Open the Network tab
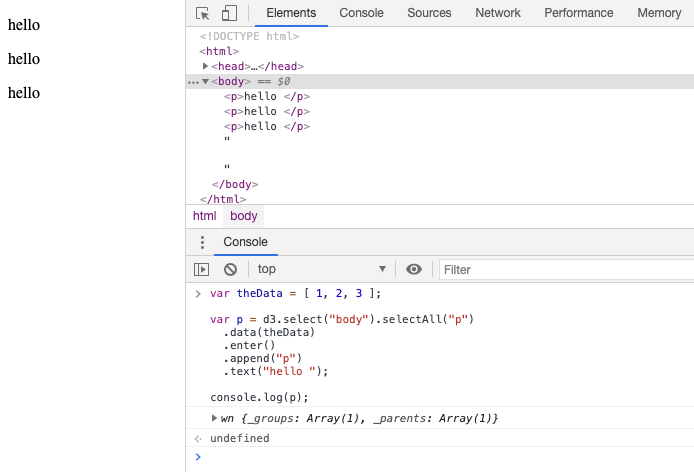The image size is (694, 472). [x=498, y=13]
